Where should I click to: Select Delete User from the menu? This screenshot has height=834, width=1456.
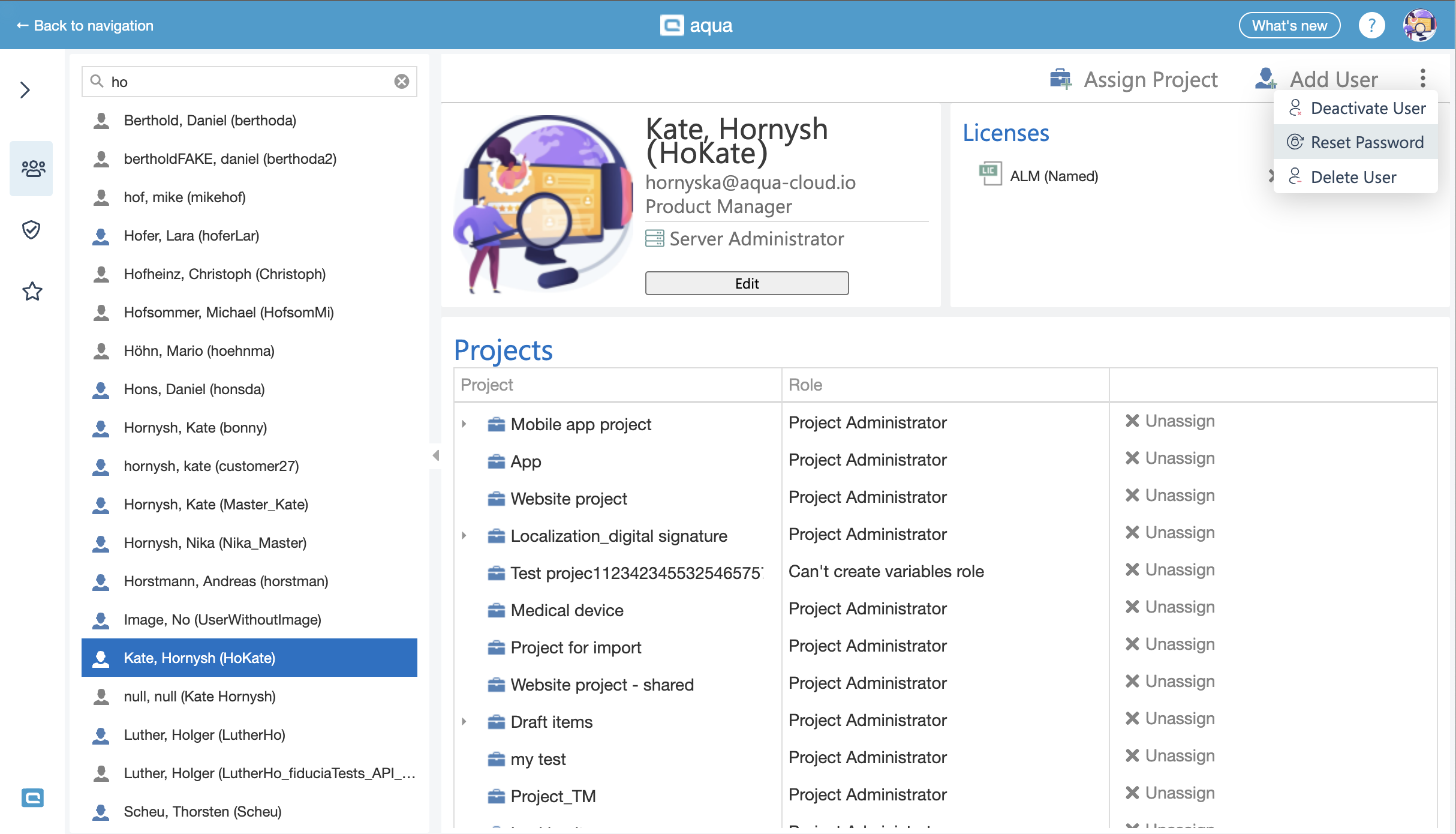(x=1353, y=177)
